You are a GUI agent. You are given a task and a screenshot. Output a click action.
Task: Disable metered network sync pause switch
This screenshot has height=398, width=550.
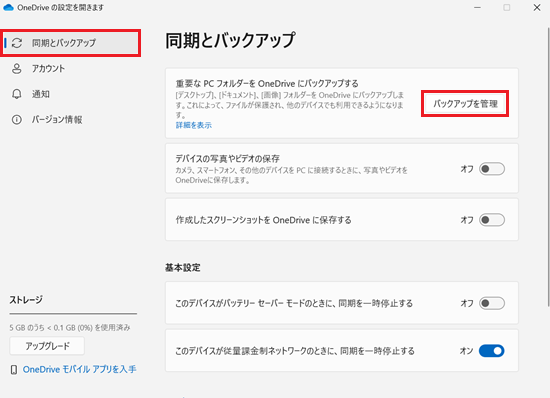(x=492, y=351)
